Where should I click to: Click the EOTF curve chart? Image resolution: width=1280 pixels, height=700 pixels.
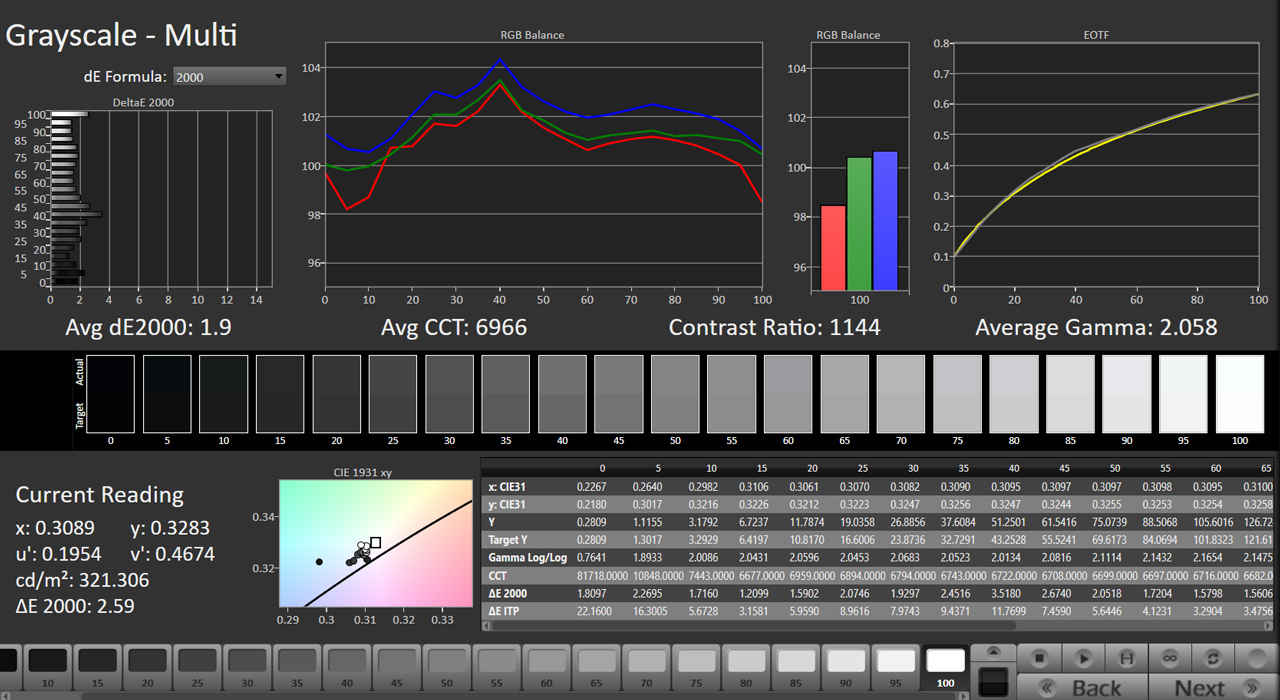click(x=1106, y=166)
